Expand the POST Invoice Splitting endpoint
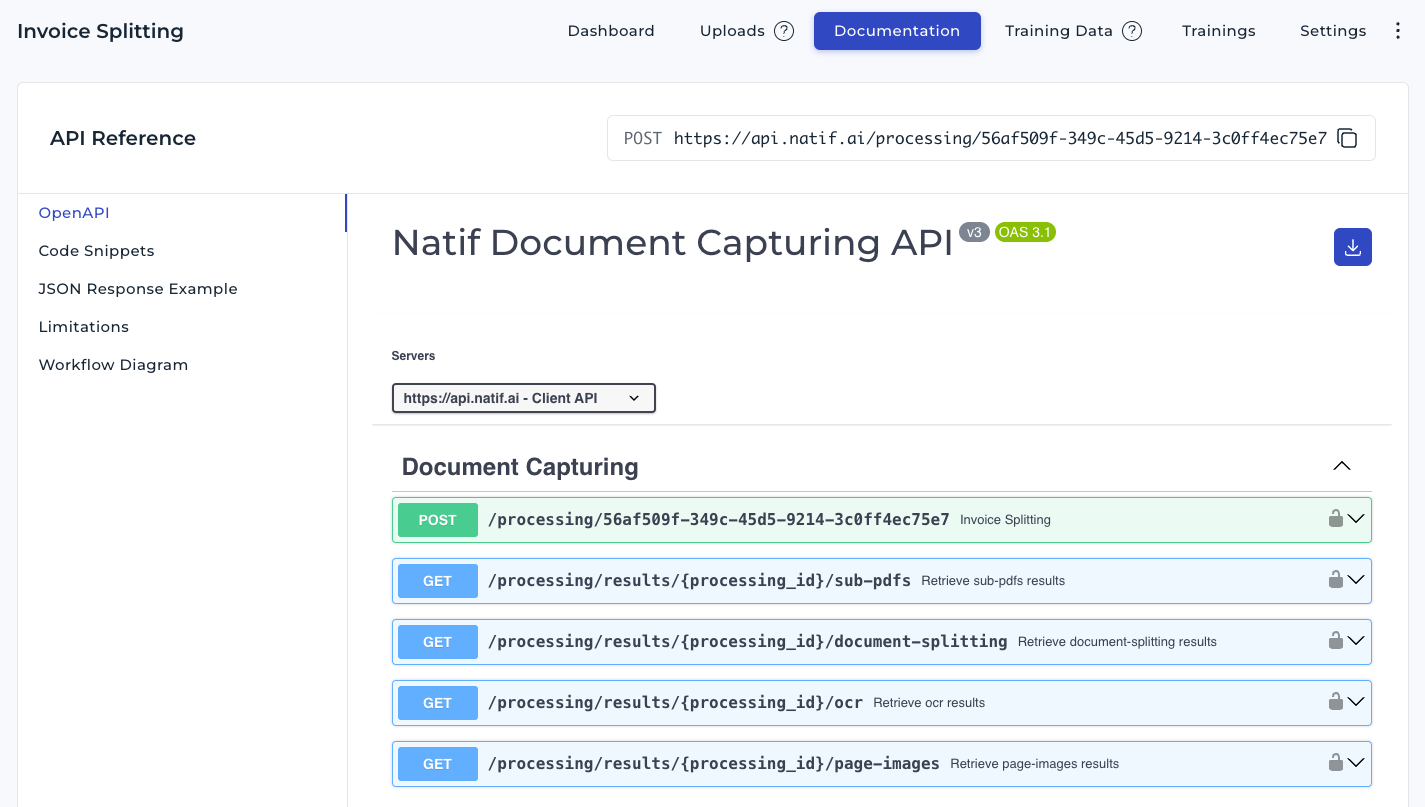The width and height of the screenshot is (1425, 807). tap(1356, 519)
